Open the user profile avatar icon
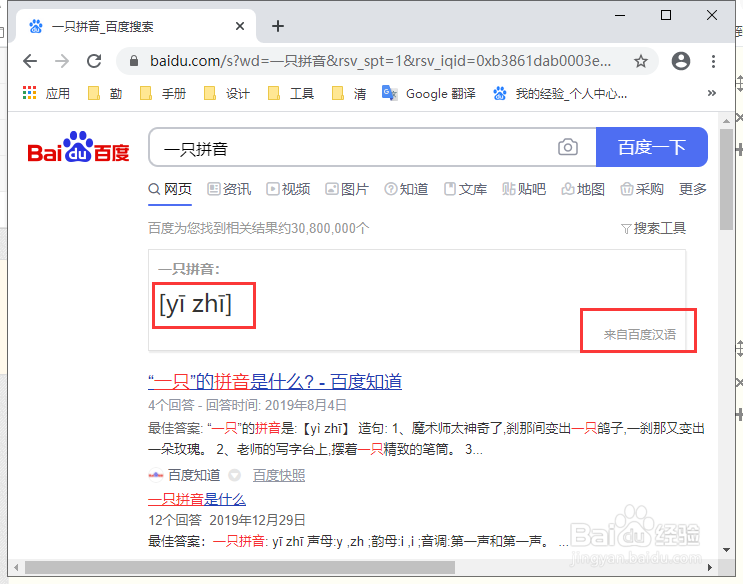The image size is (743, 584). [x=680, y=61]
